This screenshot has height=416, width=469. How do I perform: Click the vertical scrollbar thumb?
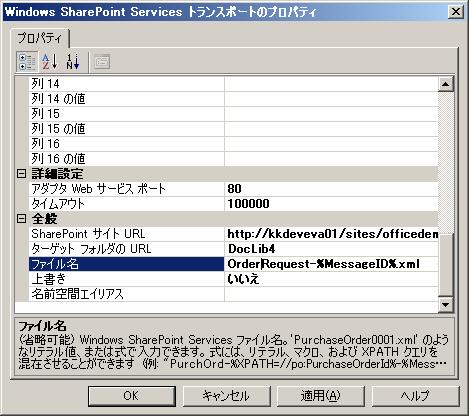click(x=446, y=265)
